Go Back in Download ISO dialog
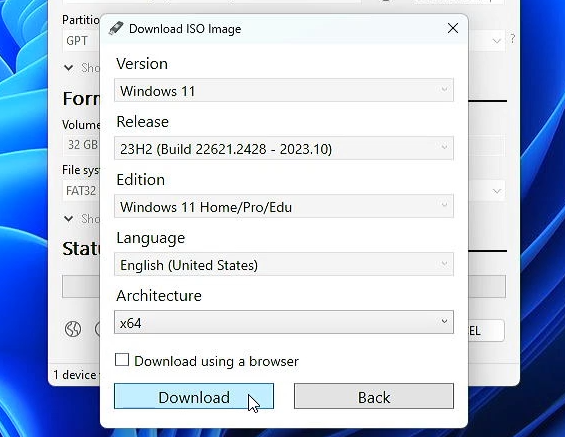 (x=374, y=396)
